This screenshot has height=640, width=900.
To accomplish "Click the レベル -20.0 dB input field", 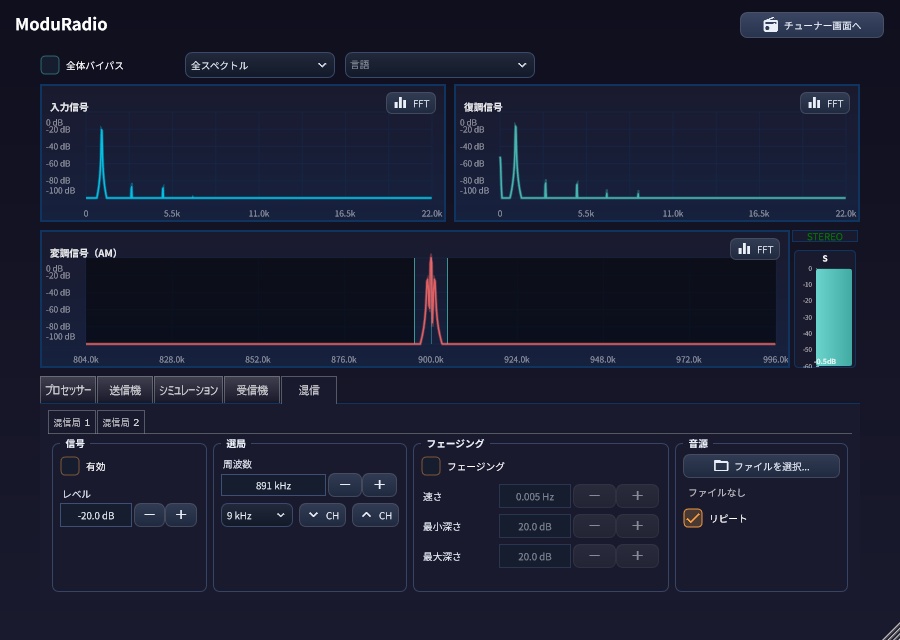I will [x=96, y=515].
